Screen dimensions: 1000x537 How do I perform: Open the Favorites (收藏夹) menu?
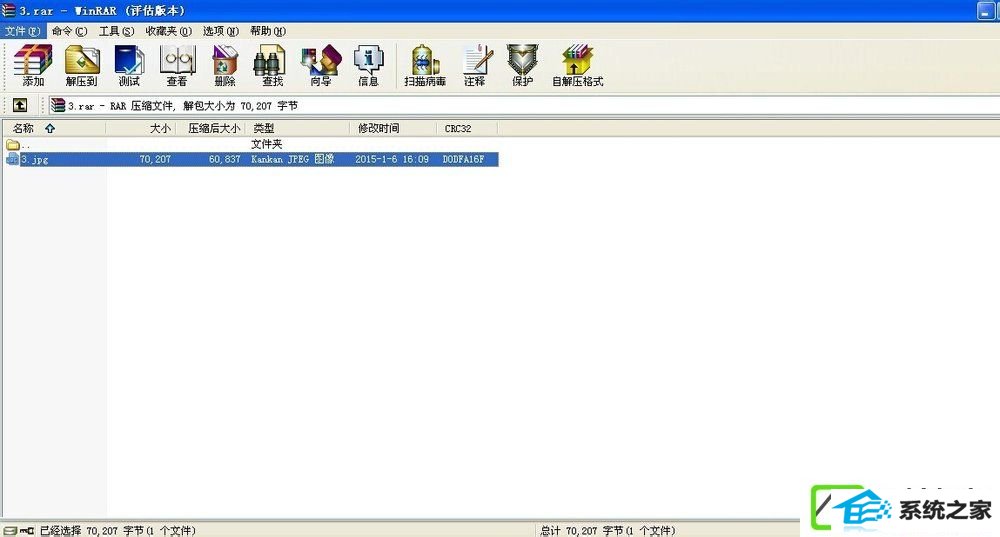click(x=168, y=31)
